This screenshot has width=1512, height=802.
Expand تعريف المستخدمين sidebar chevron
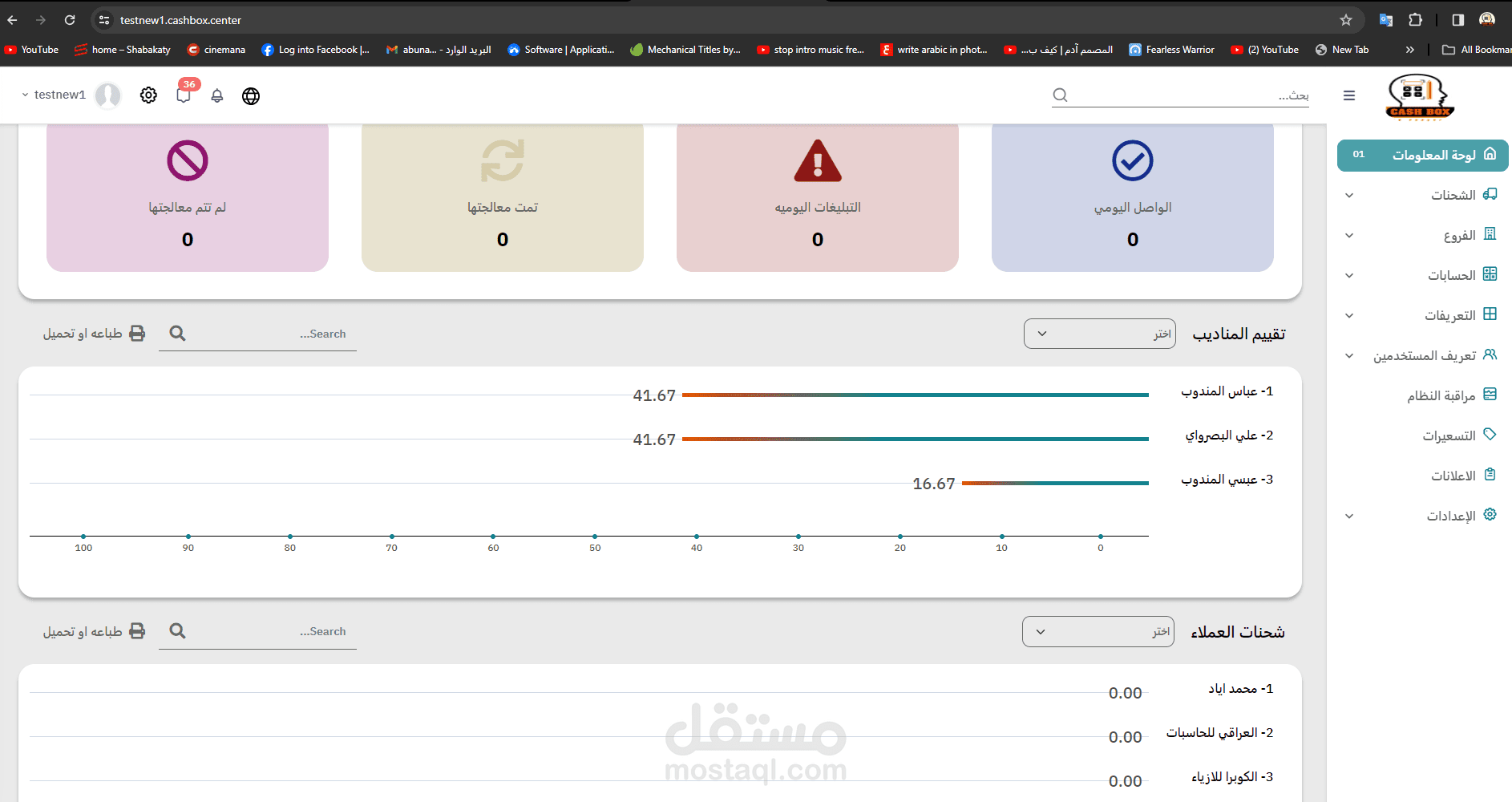pos(1349,356)
